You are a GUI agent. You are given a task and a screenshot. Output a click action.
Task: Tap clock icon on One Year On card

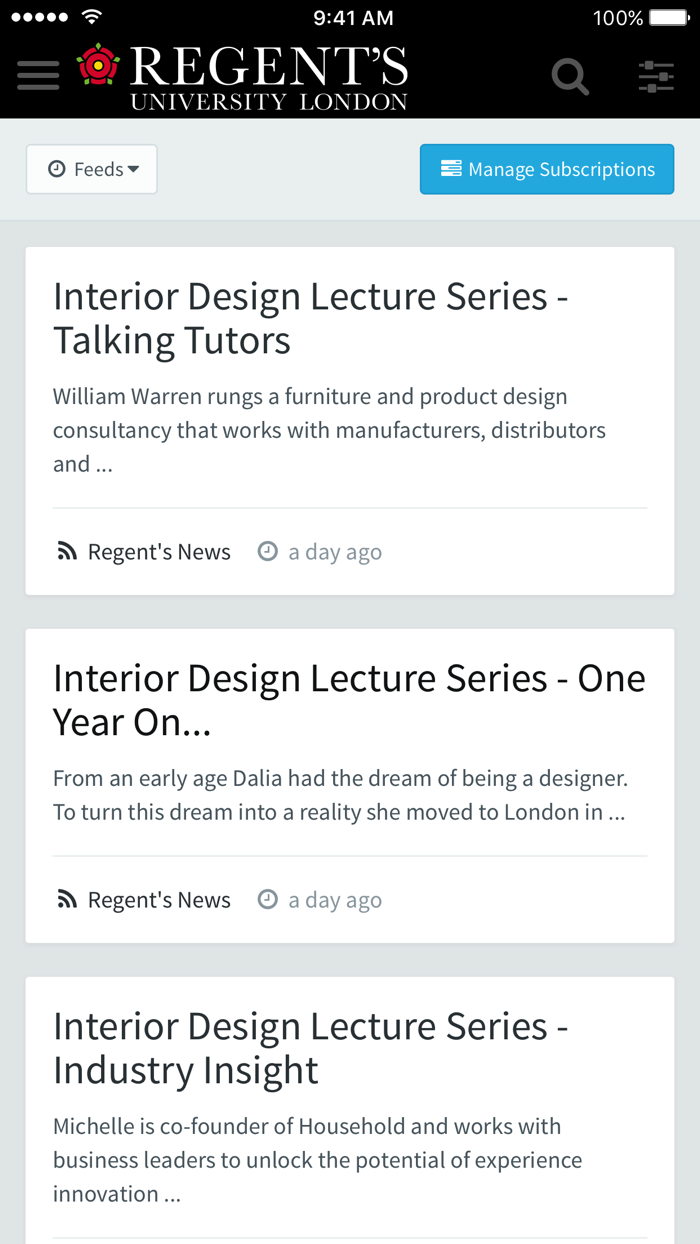pos(267,899)
